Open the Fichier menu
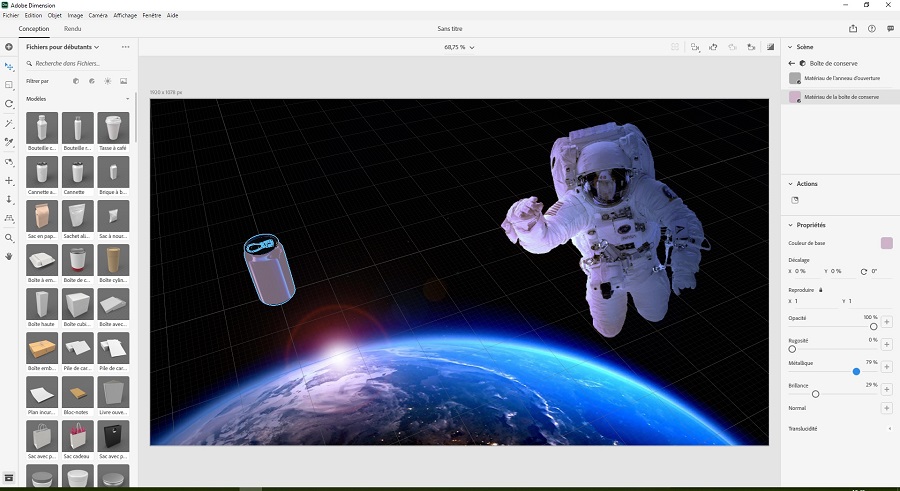900x491 pixels. (x=11, y=16)
